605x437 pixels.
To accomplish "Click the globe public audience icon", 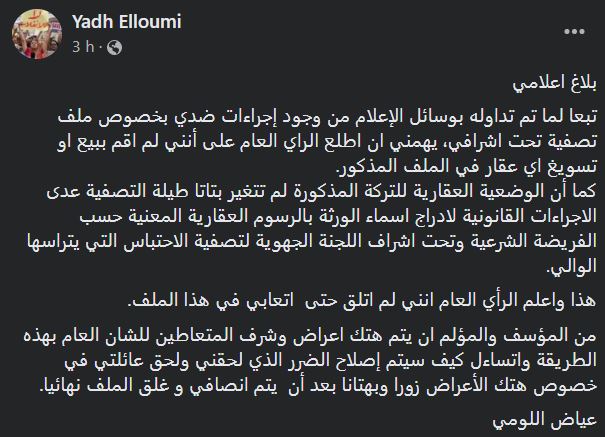I will pyautogui.click(x=115, y=47).
